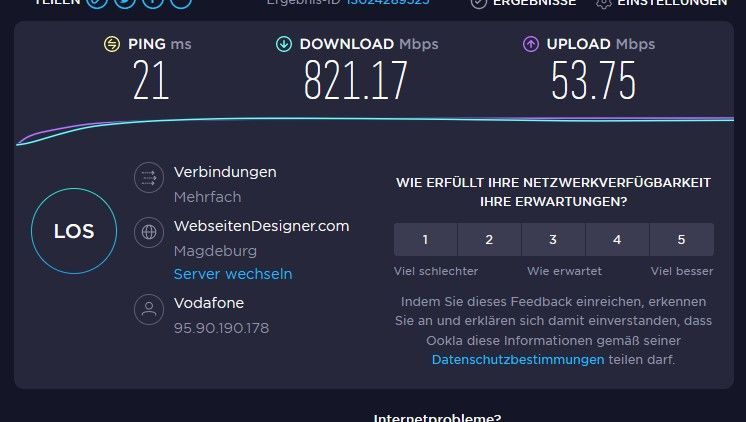Click the Verbindungen connections icon

point(149,177)
